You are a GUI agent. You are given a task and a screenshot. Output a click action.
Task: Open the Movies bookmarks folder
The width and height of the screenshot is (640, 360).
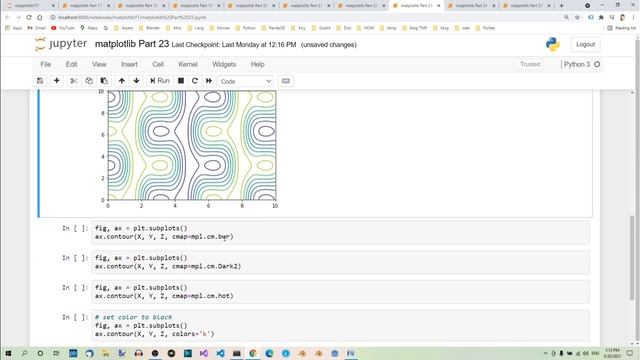[x=220, y=28]
